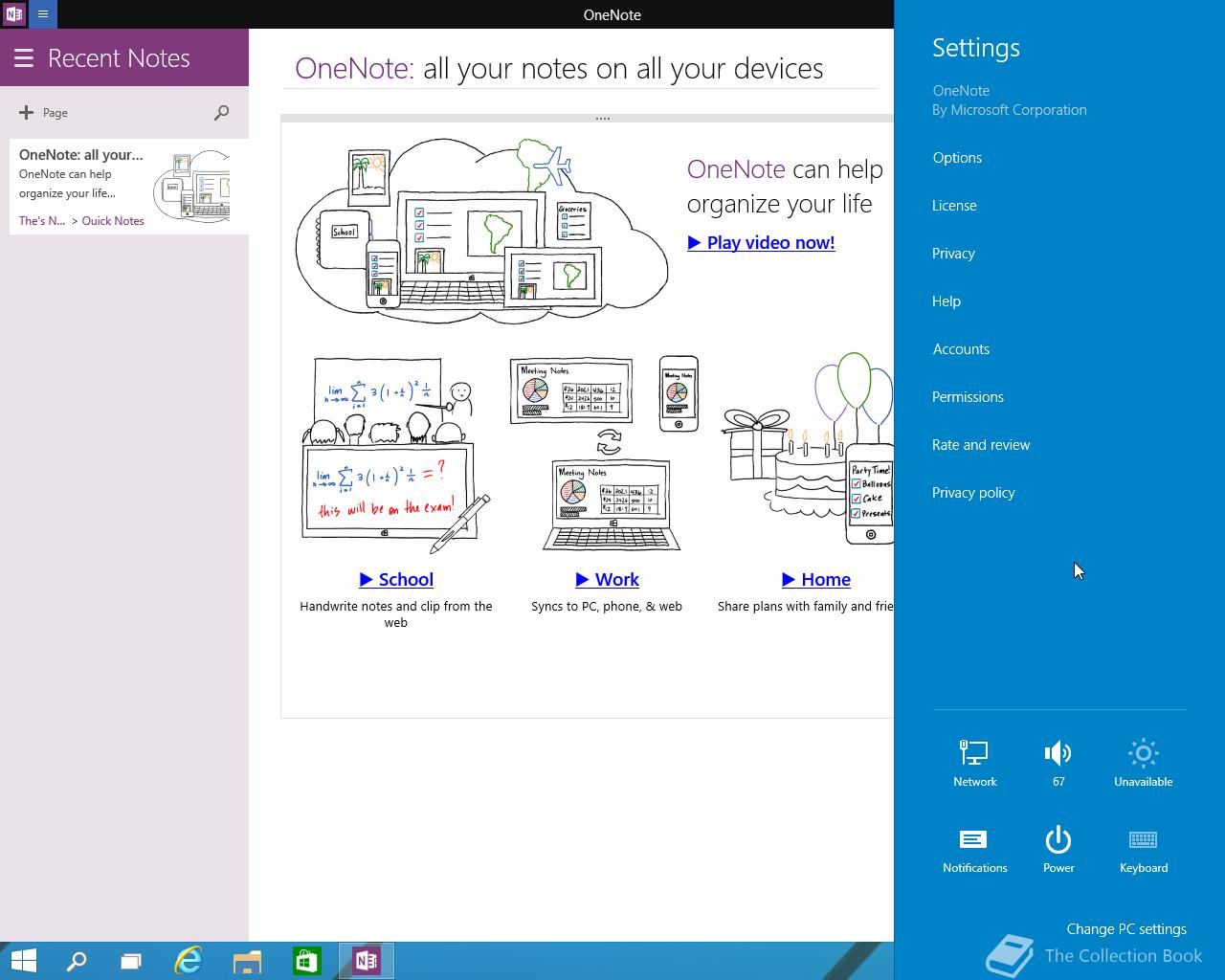Launch Internet Explorer from taskbar
The width and height of the screenshot is (1225, 980).
tap(189, 961)
